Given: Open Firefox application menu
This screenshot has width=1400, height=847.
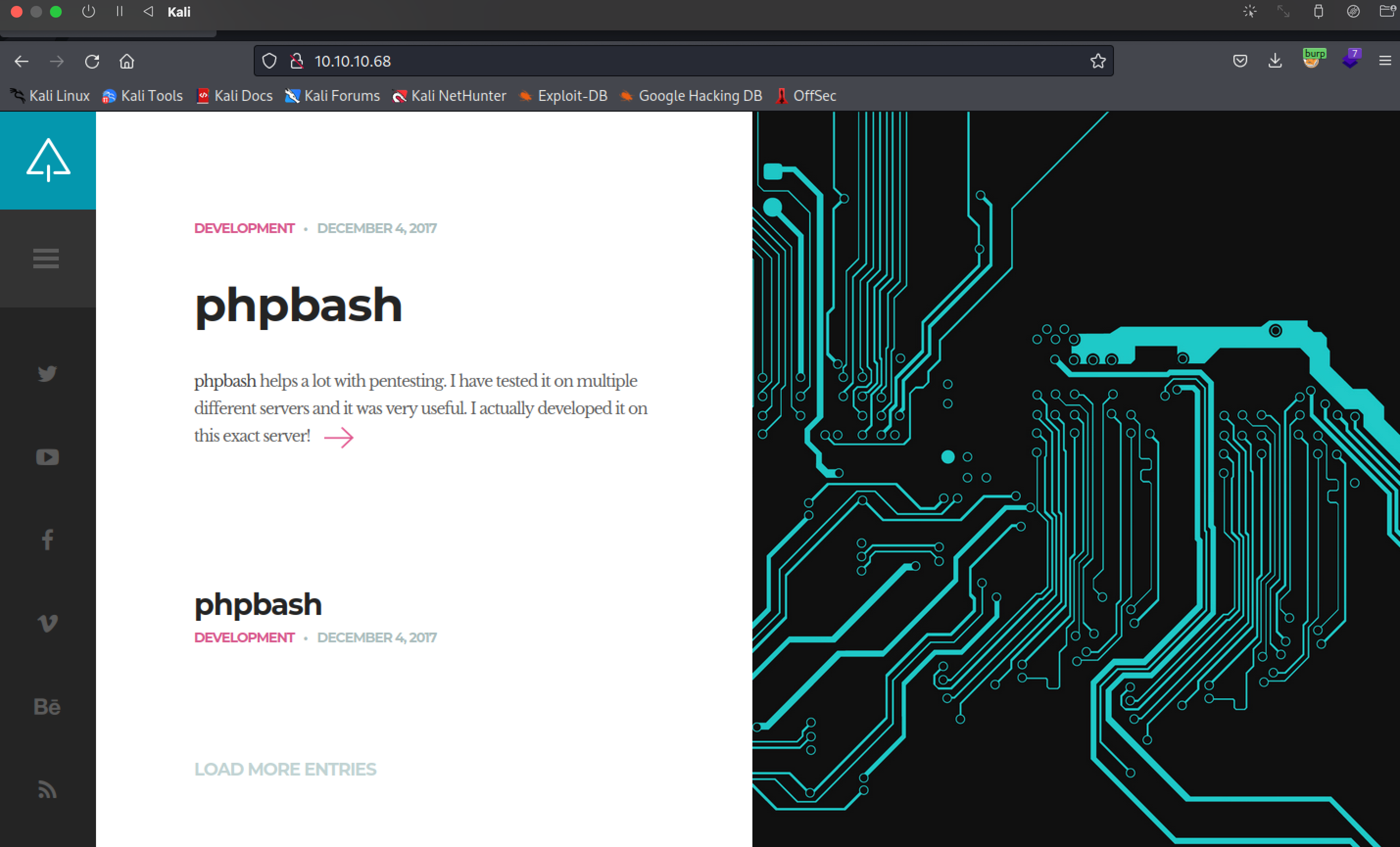Looking at the screenshot, I should [1385, 61].
